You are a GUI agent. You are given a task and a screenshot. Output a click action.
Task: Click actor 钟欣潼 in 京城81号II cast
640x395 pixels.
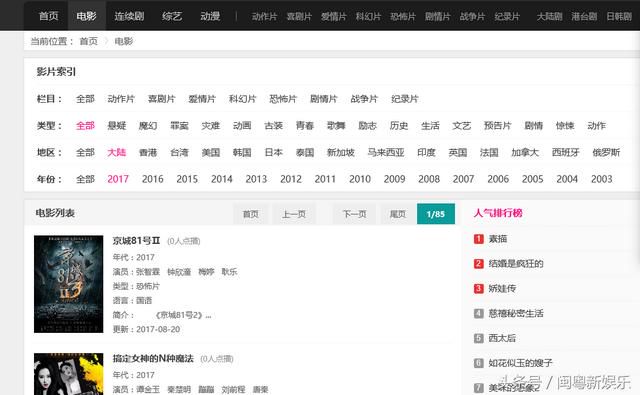[179, 272]
